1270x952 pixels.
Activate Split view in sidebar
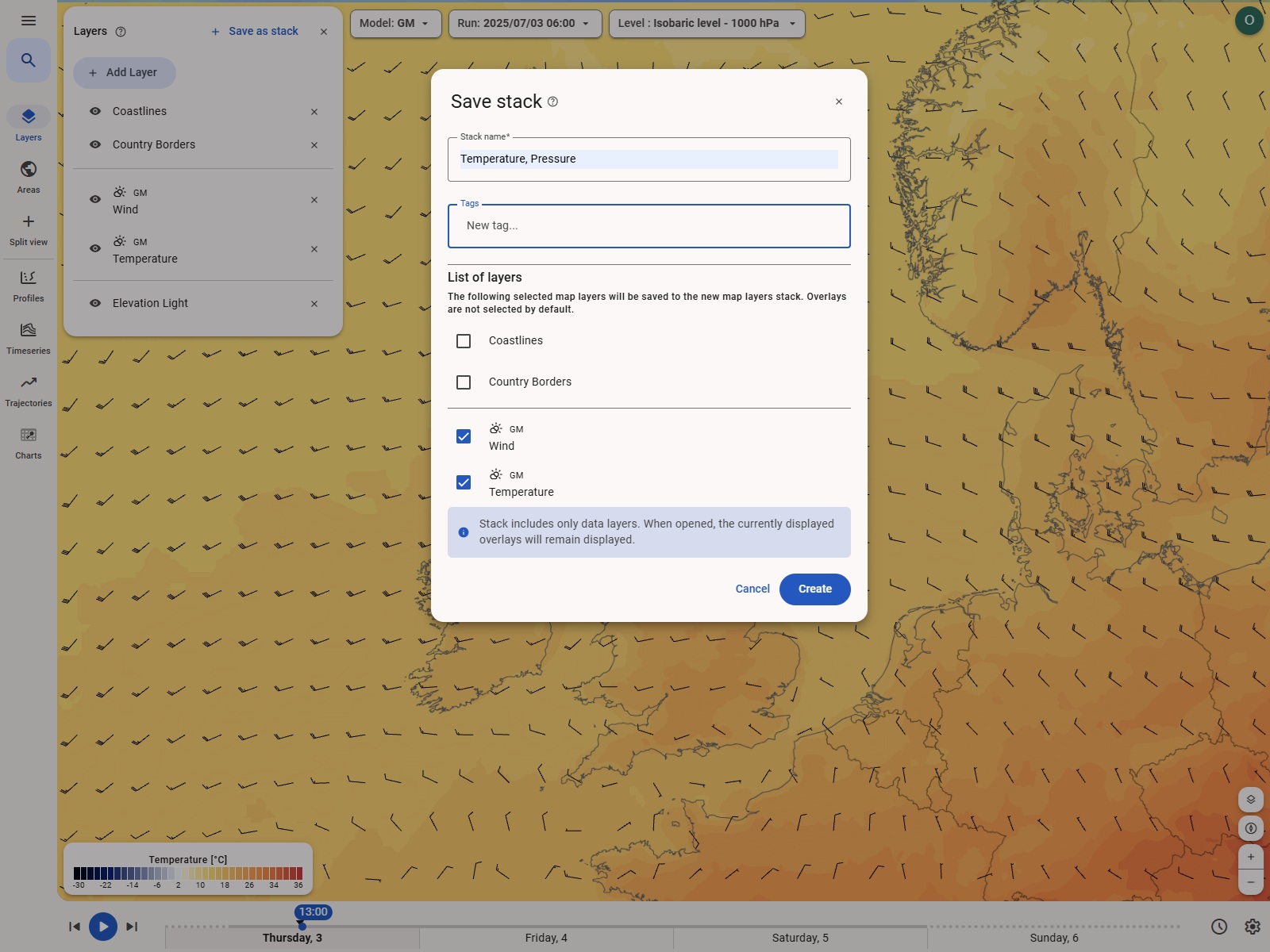coord(29,229)
